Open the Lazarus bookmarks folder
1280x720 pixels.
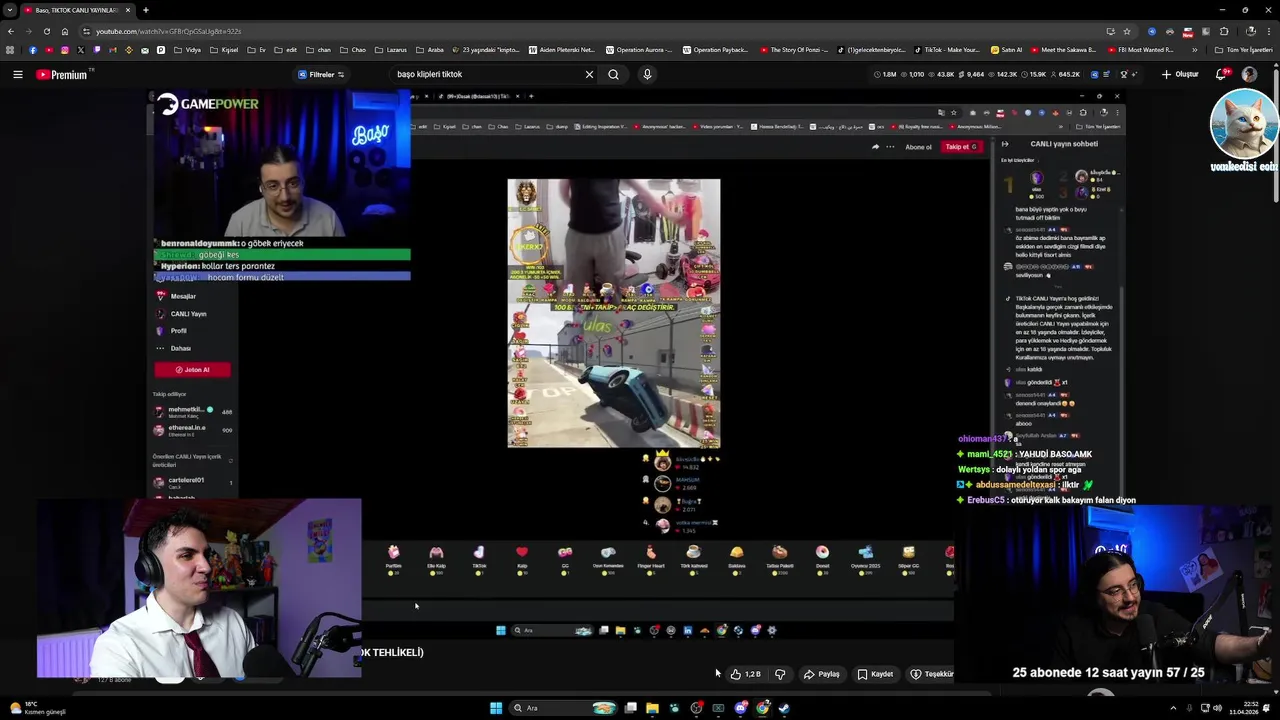tap(389, 50)
